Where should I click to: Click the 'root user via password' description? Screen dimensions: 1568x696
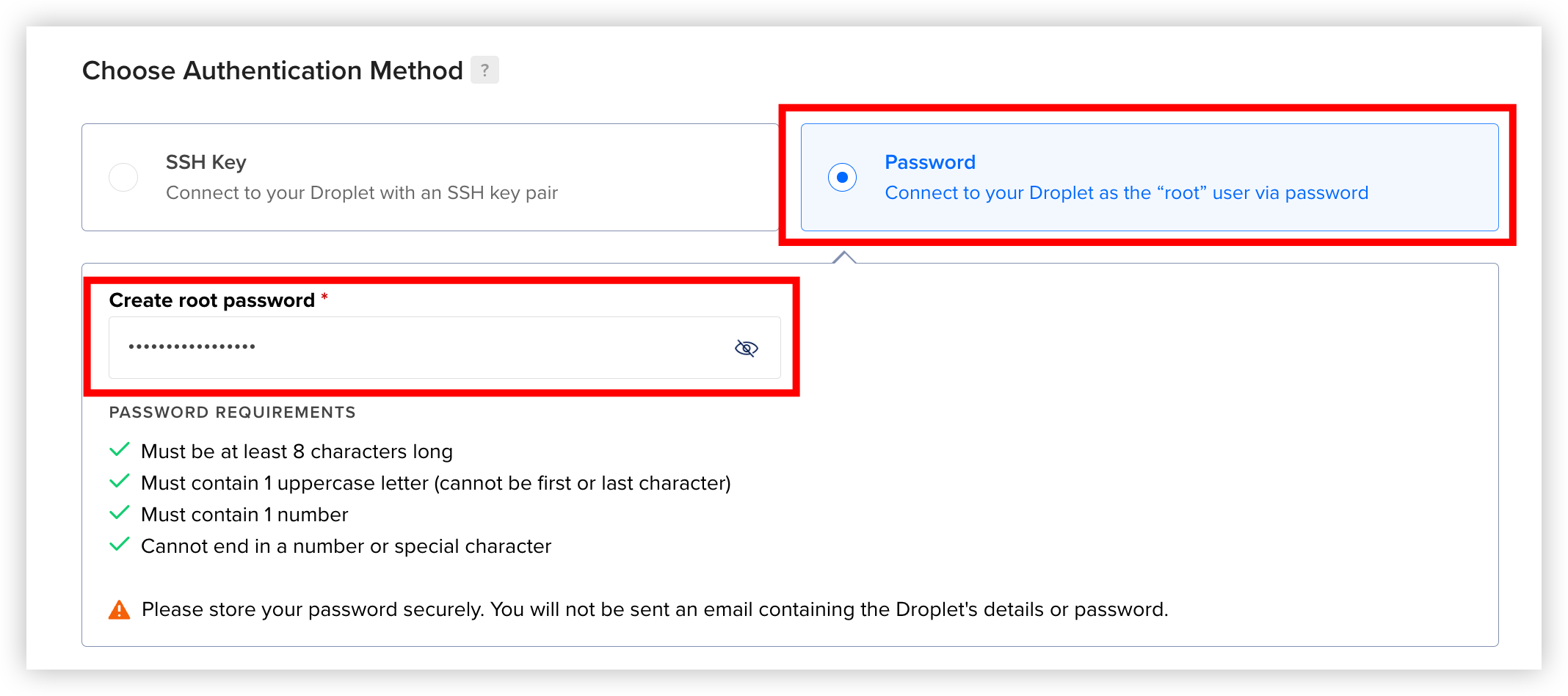pos(1126,193)
